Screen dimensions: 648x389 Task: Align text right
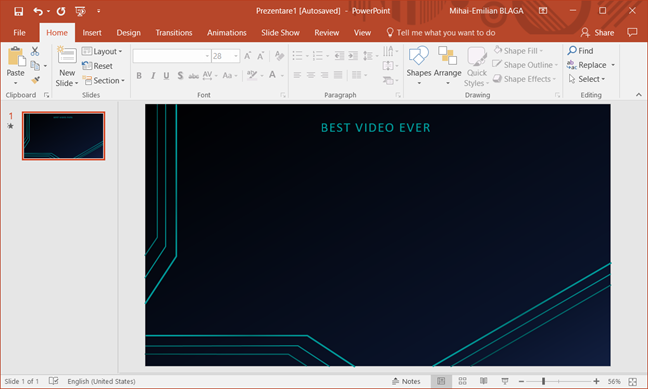(x=324, y=75)
